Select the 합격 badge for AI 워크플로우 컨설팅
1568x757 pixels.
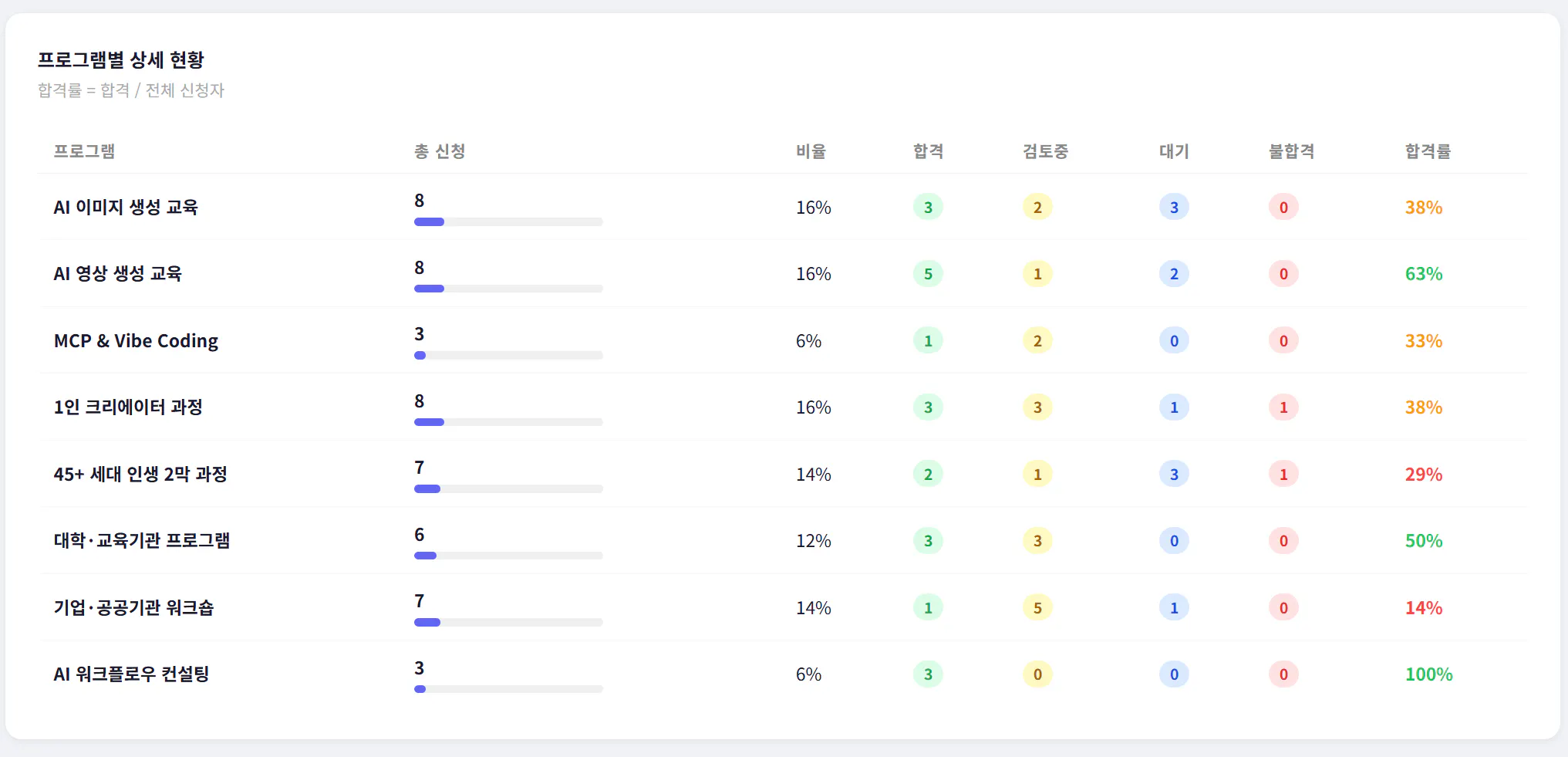click(928, 674)
